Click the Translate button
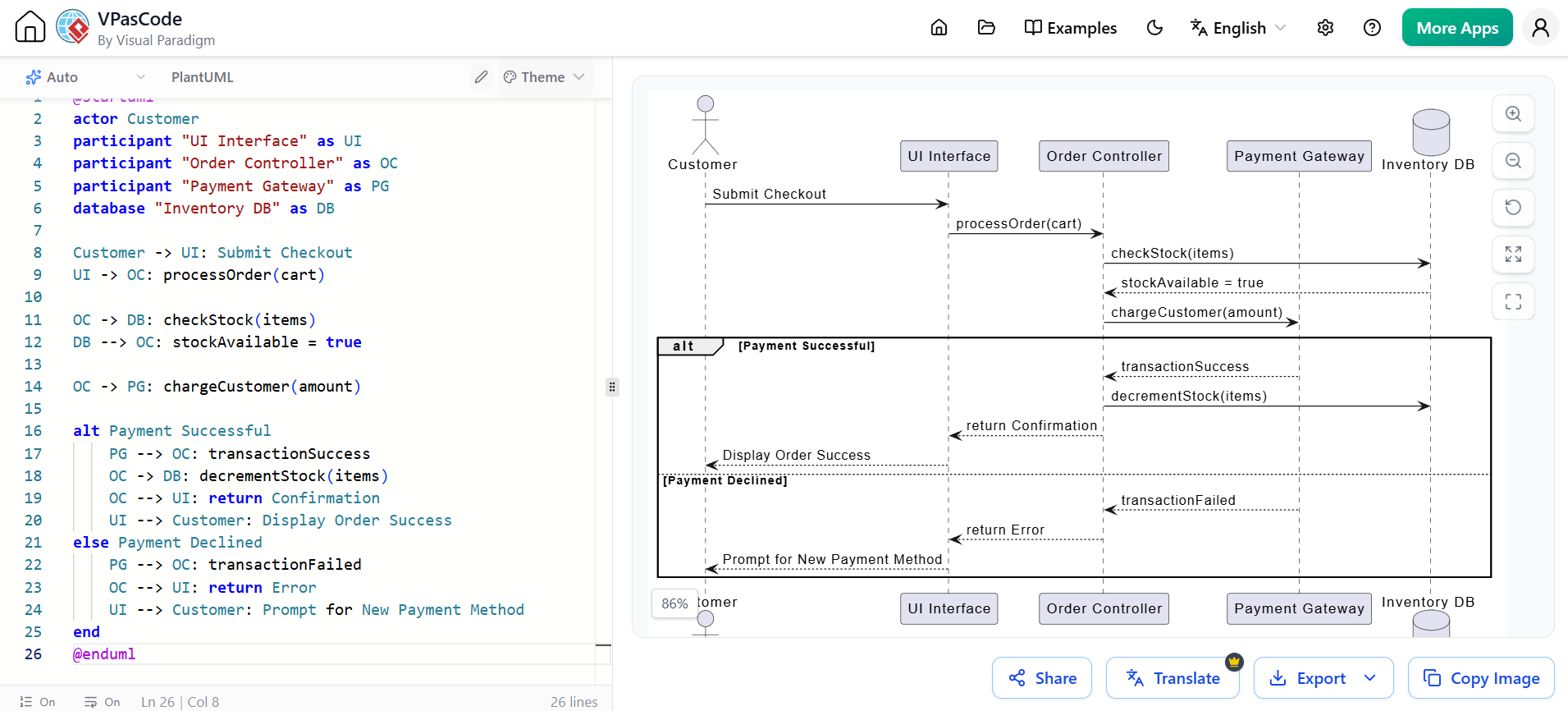The image size is (1568, 711). [1173, 678]
